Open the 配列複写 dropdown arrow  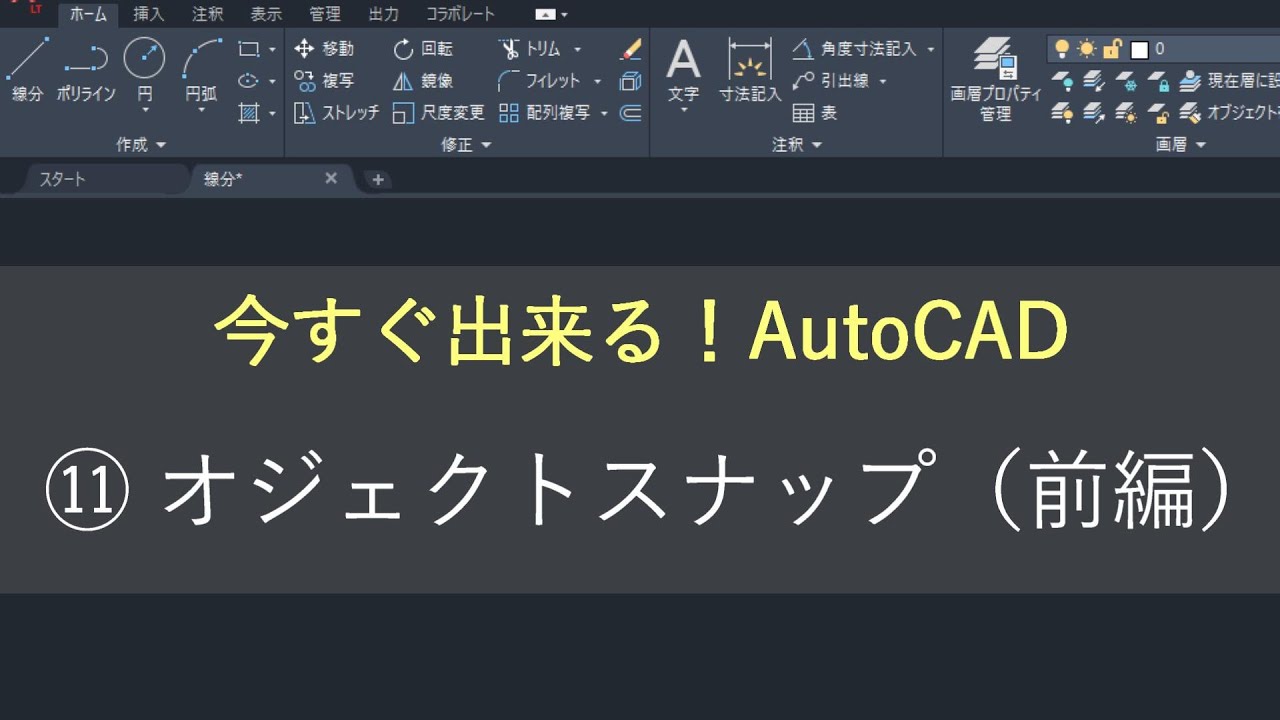pyautogui.click(x=604, y=113)
